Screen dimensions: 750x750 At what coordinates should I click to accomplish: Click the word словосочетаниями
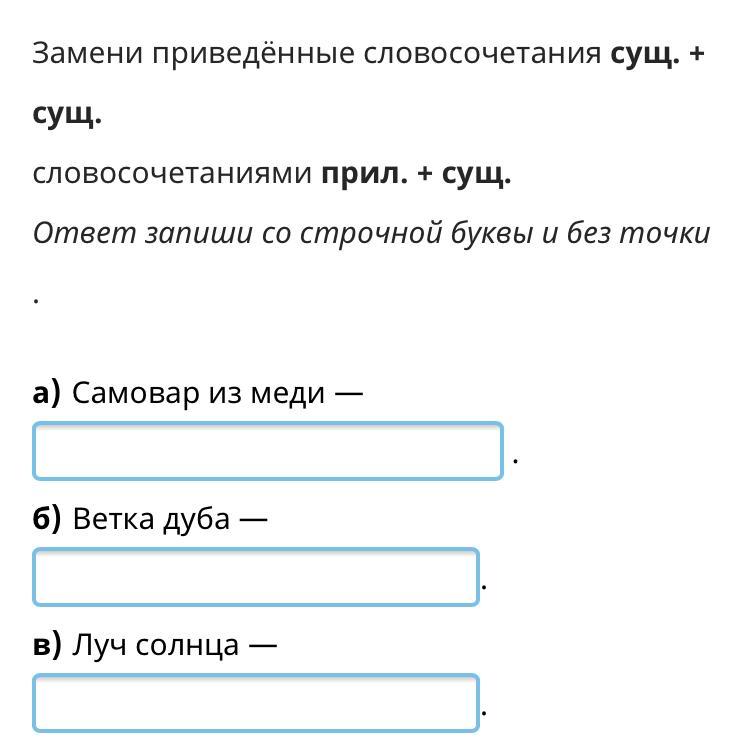tap(172, 174)
